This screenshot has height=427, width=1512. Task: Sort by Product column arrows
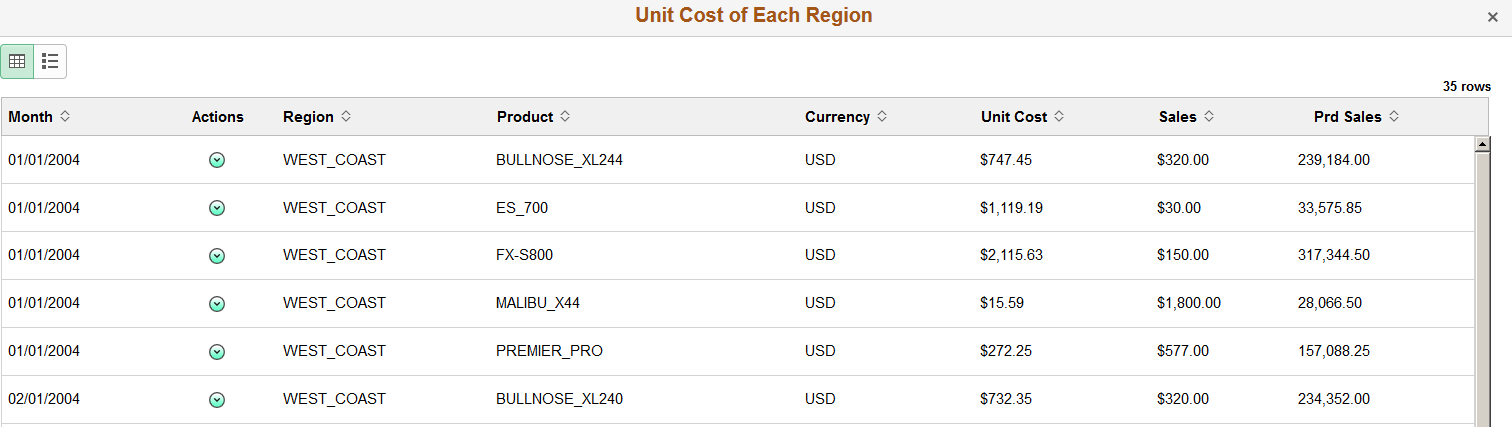pos(565,117)
